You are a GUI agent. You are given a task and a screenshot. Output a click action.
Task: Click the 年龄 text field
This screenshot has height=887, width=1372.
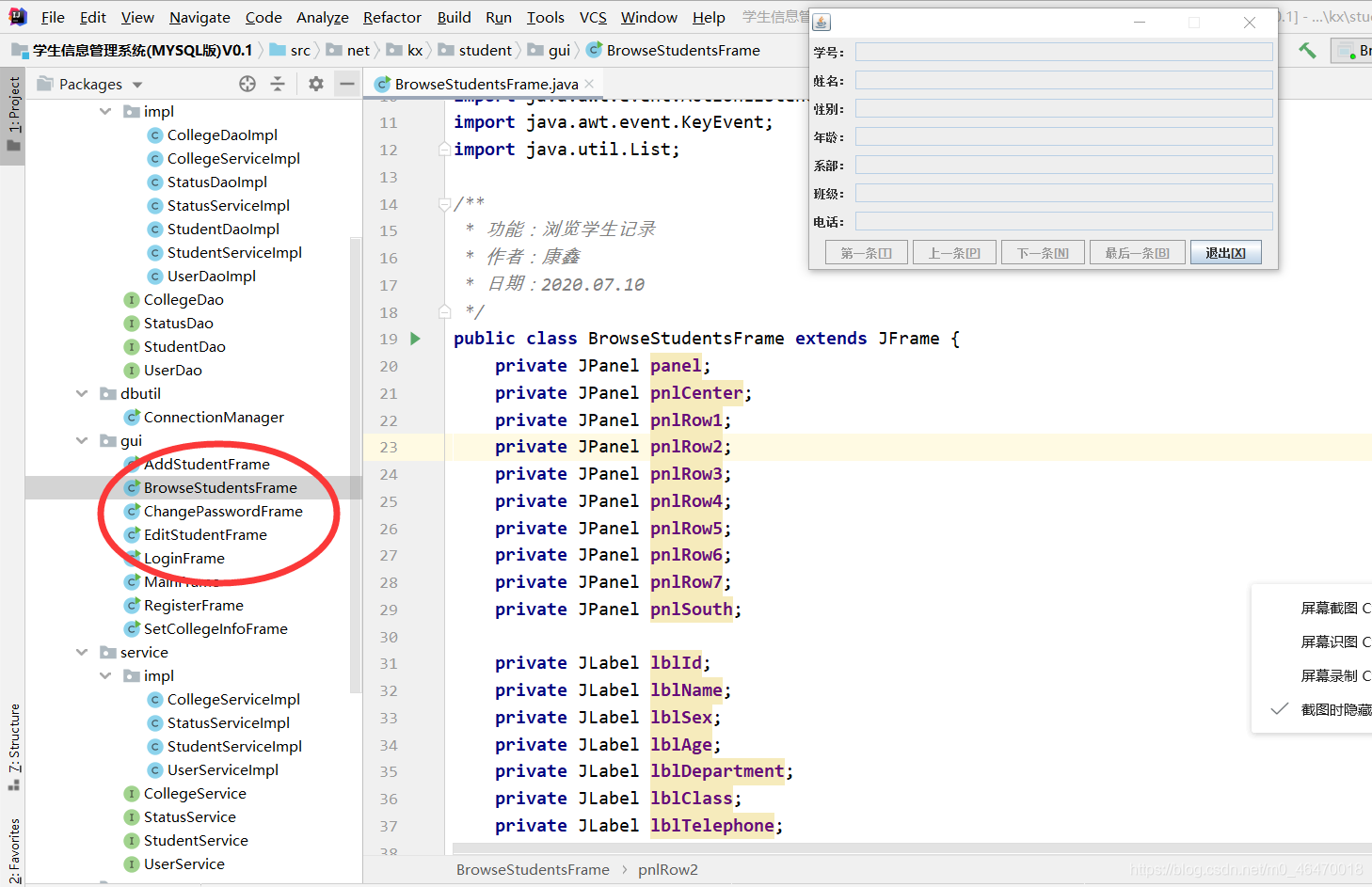[1063, 136]
